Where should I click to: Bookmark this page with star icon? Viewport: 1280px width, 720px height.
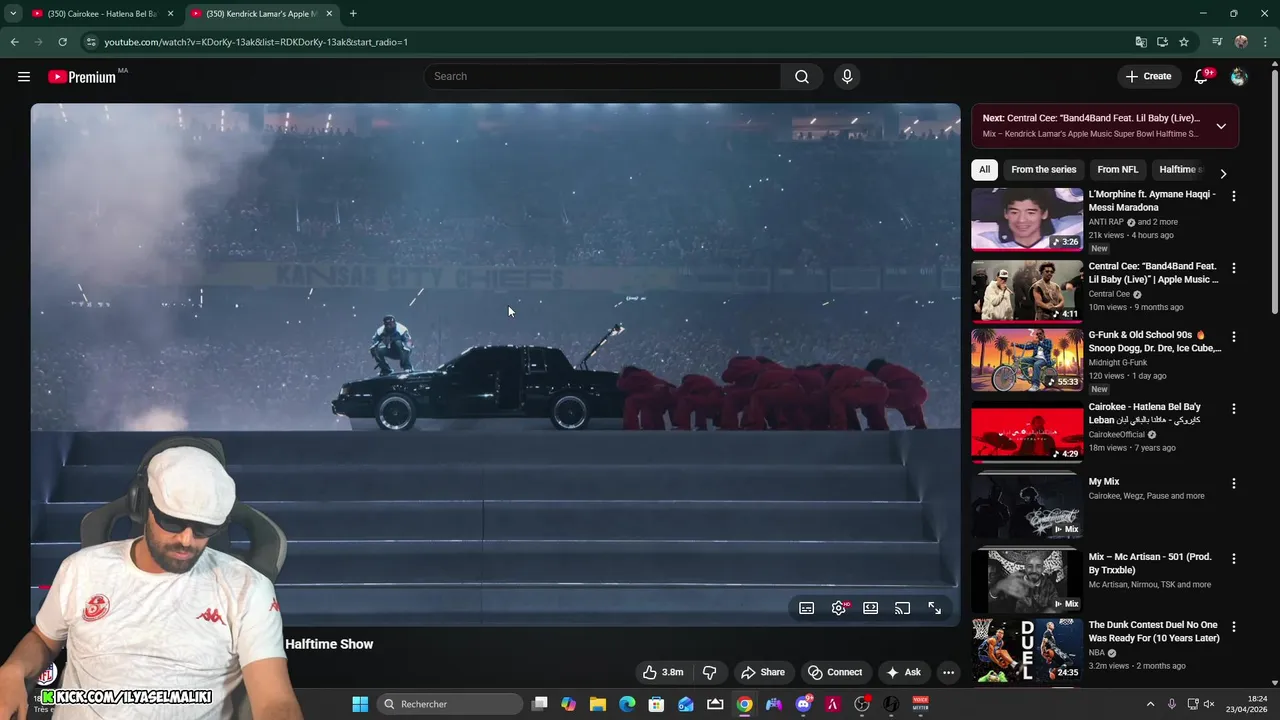1184,42
